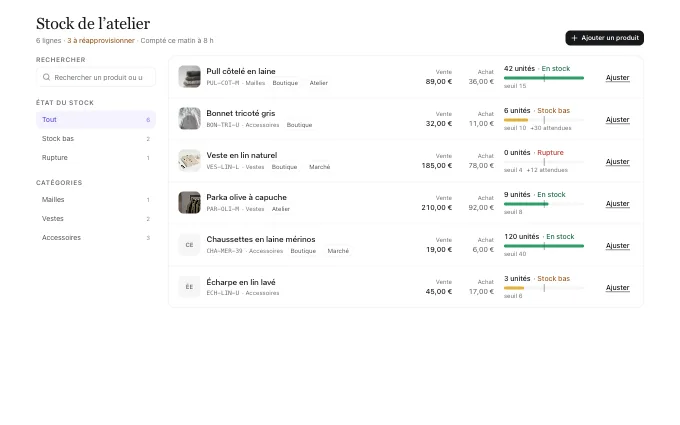The image size is (680, 425).
Task: Click the Veste en lin naturel stock bar
Action: click(544, 162)
